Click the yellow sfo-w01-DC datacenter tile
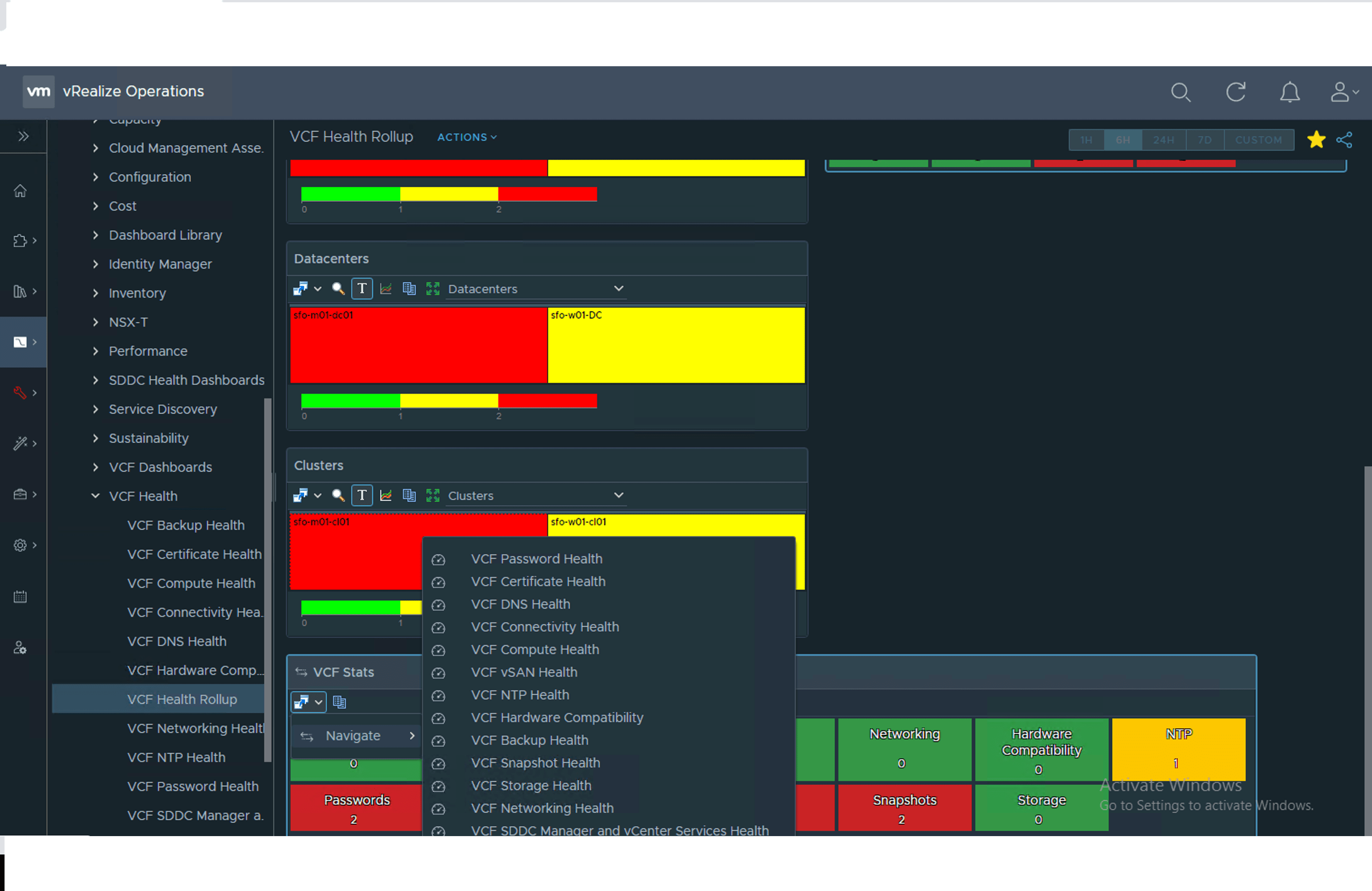Image resolution: width=1372 pixels, height=891 pixels. click(x=676, y=346)
